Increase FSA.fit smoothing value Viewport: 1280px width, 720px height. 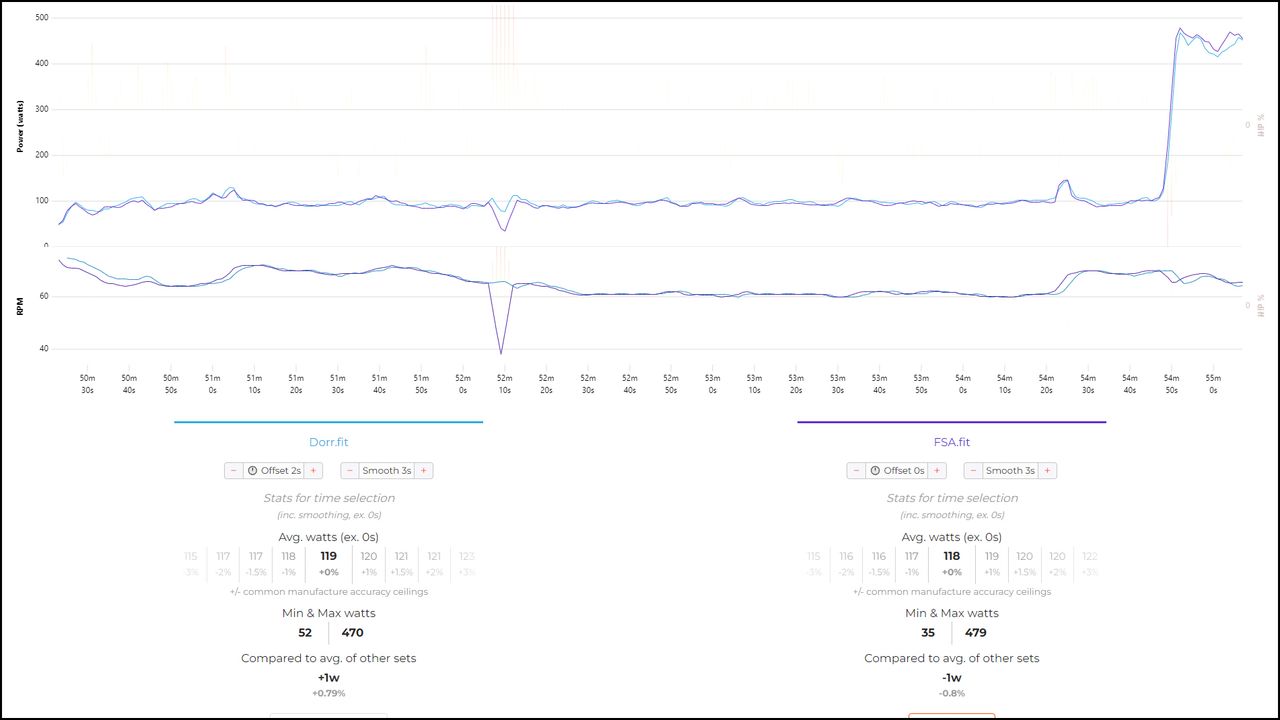click(1047, 470)
